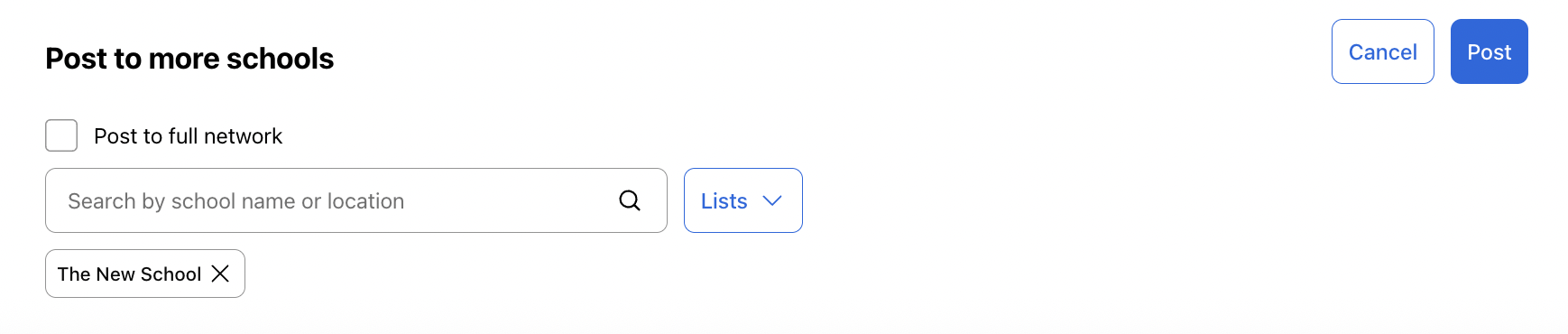Remove The New School chip via X
Image resolution: width=1568 pixels, height=334 pixels.
(x=220, y=274)
